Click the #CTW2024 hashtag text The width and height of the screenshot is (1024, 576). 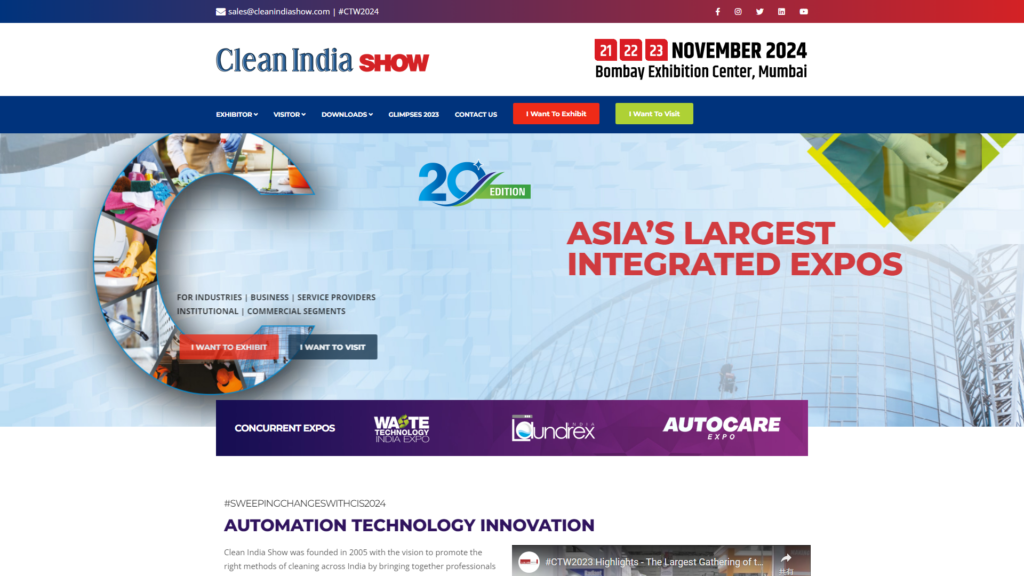(359, 11)
